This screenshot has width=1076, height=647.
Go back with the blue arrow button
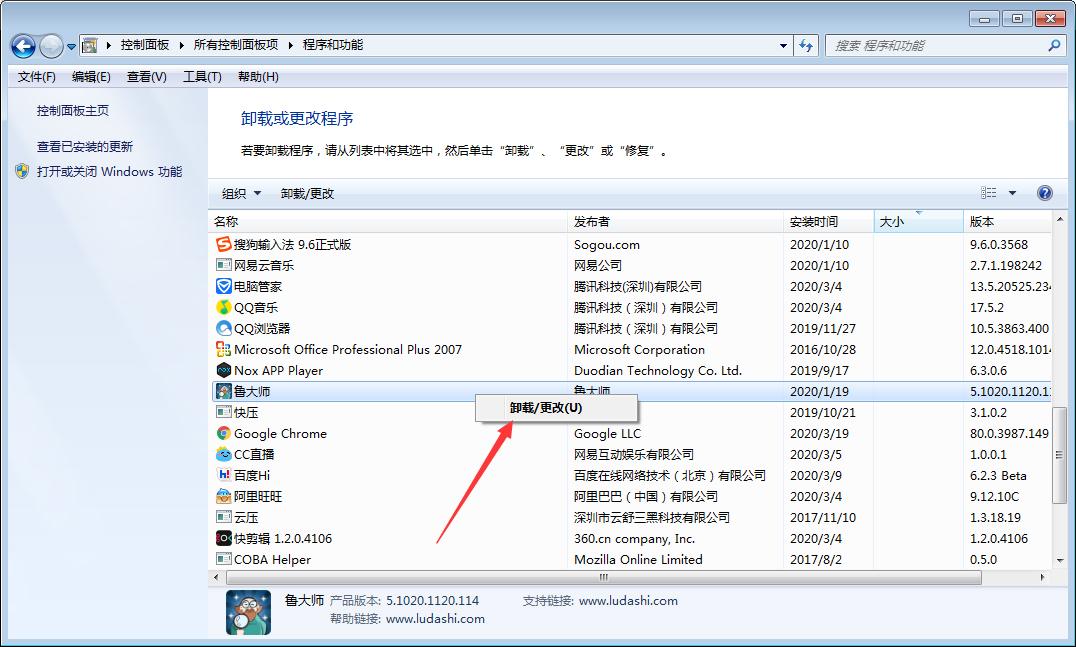(x=23, y=46)
